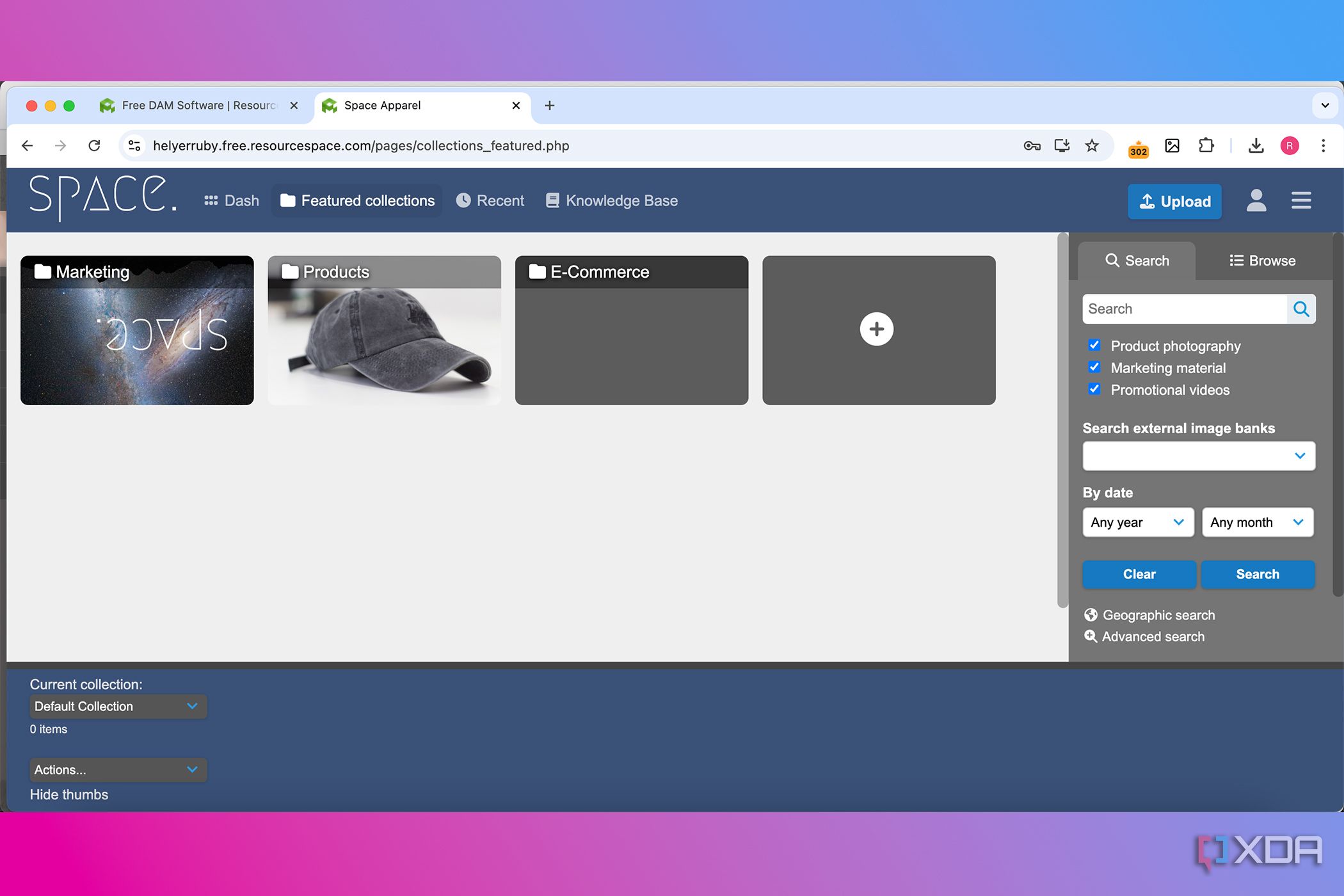Click the blue Upload button
1344x896 pixels.
[1174, 202]
